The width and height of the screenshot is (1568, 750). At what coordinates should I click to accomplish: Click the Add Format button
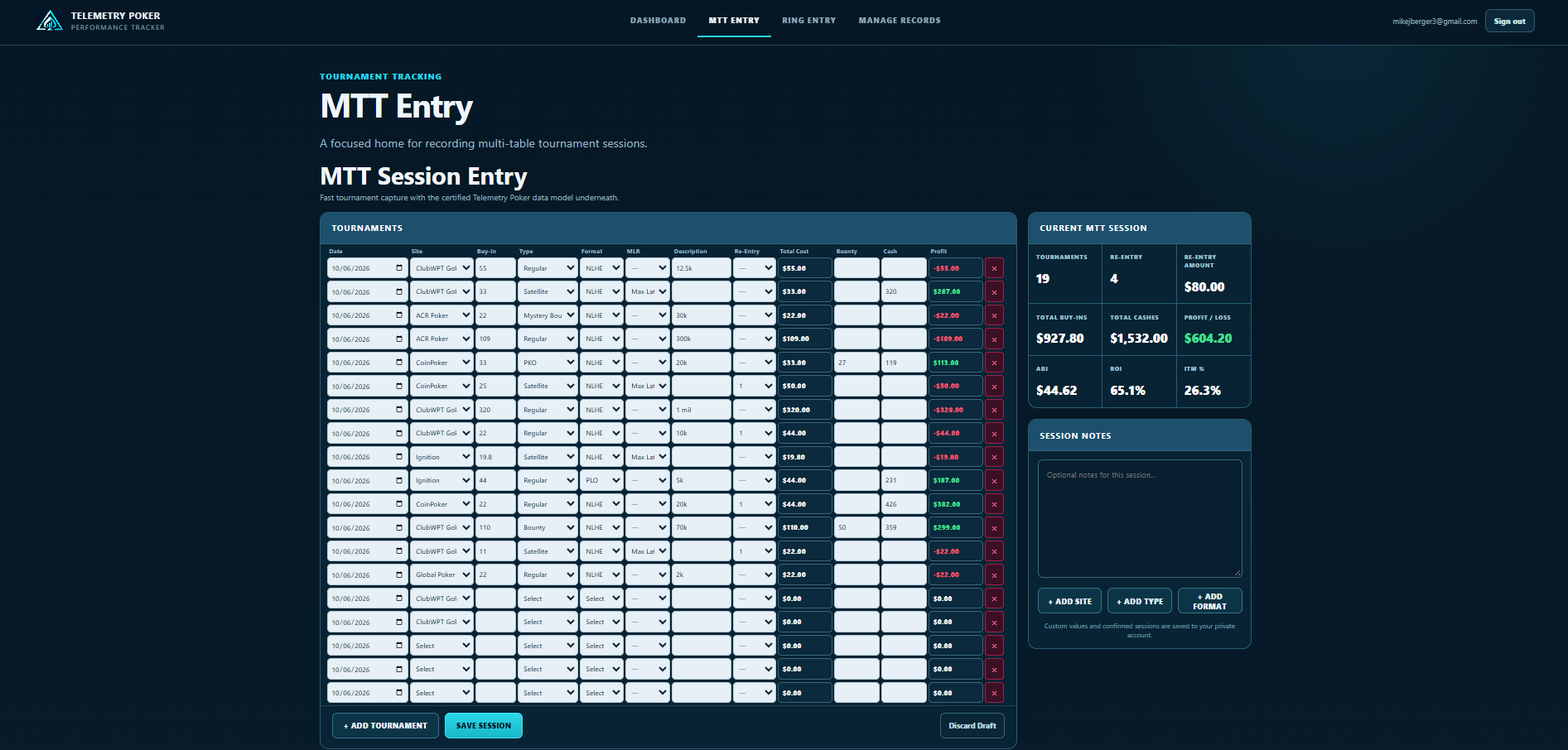(x=1209, y=601)
